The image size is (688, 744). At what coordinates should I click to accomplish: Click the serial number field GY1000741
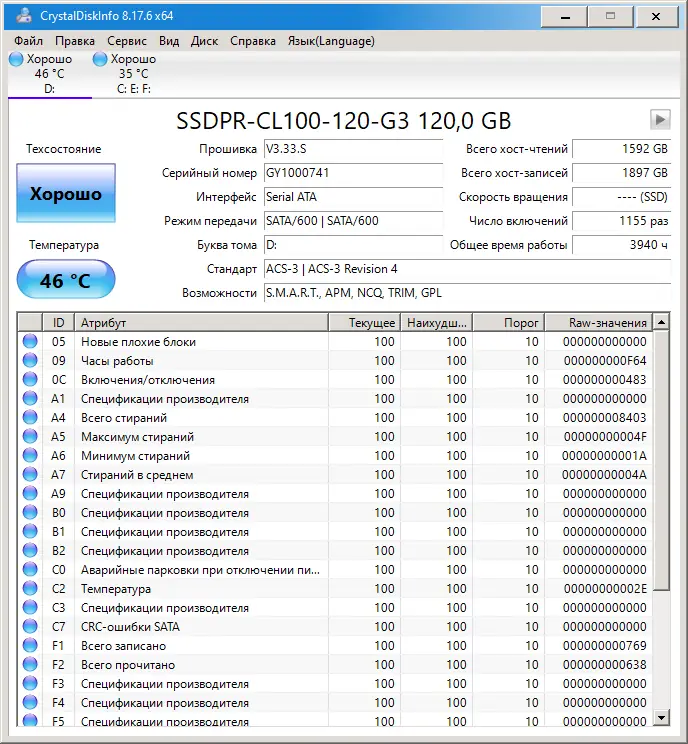[x=353, y=173]
